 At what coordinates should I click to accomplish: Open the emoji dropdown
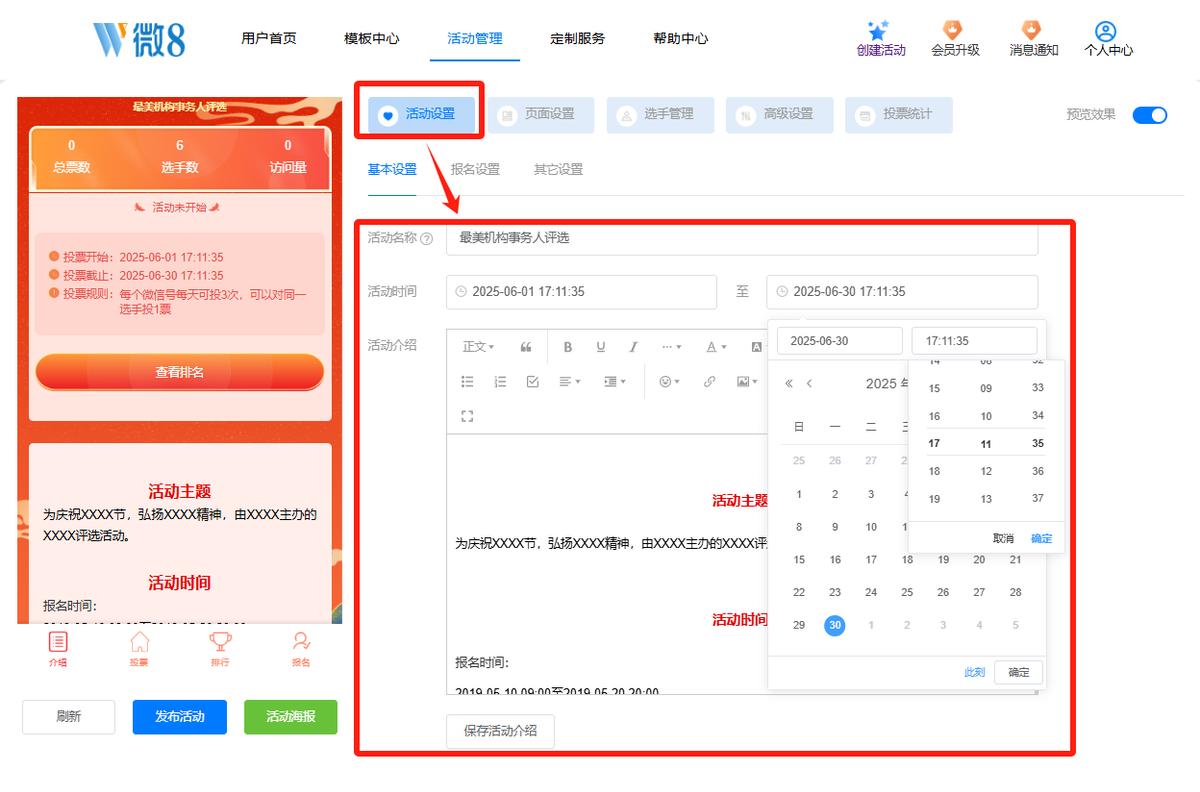(669, 381)
